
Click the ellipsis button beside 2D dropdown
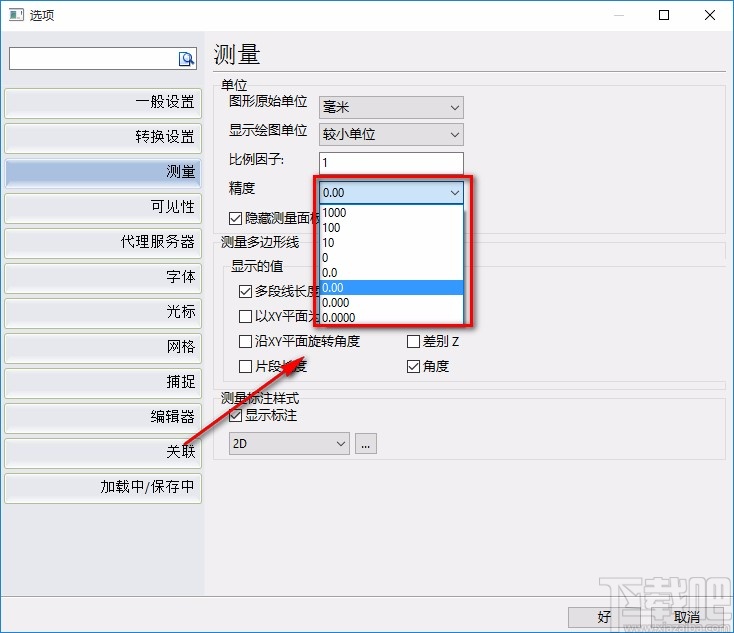point(365,443)
